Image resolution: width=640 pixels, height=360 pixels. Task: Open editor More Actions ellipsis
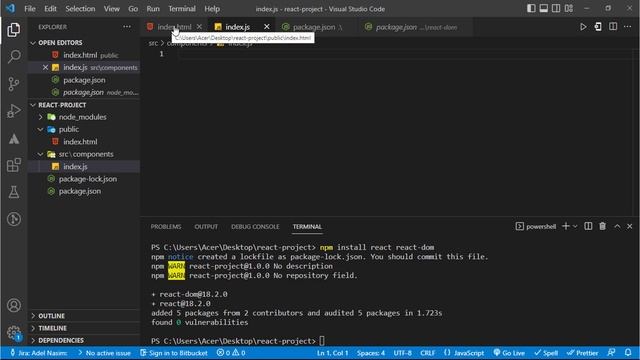click(x=628, y=27)
